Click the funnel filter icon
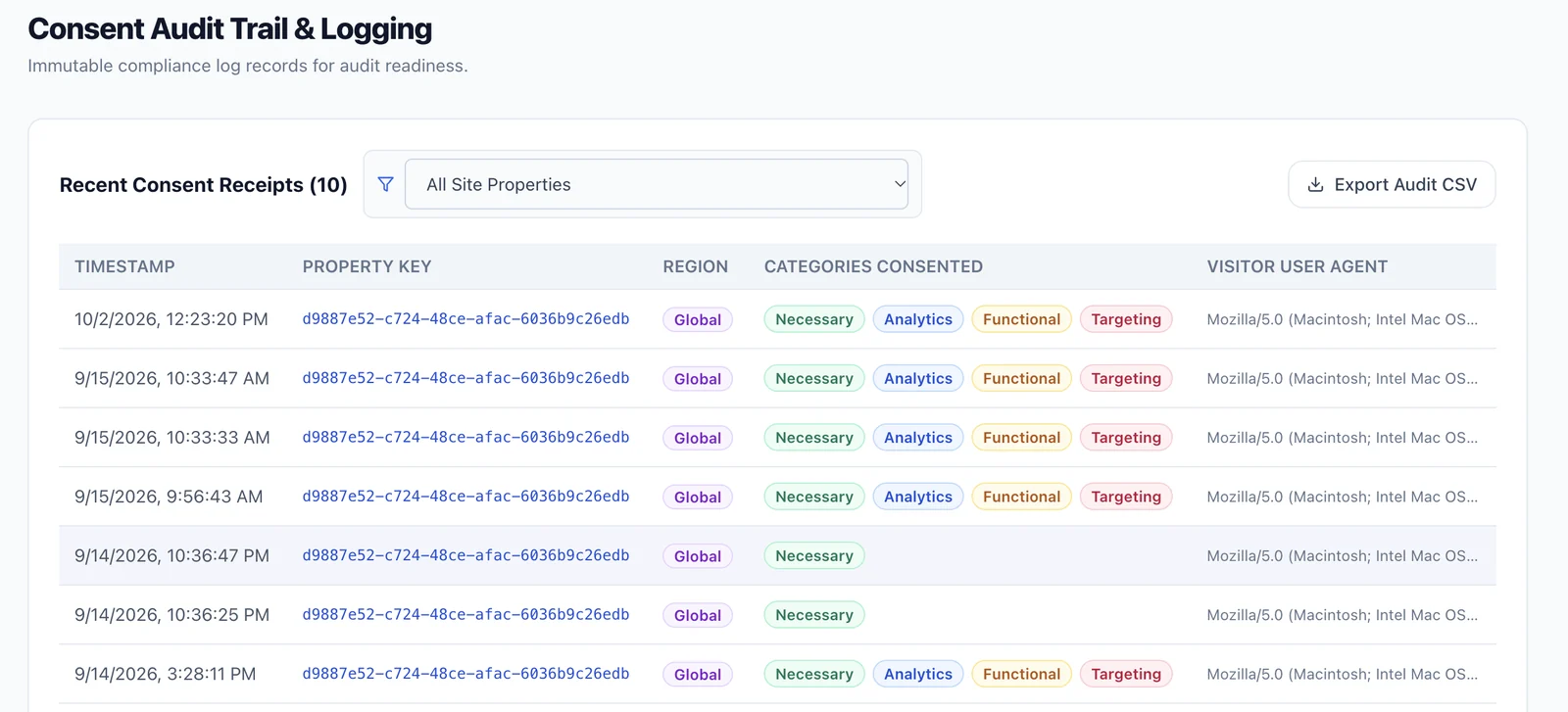The image size is (1568, 712). (x=386, y=184)
